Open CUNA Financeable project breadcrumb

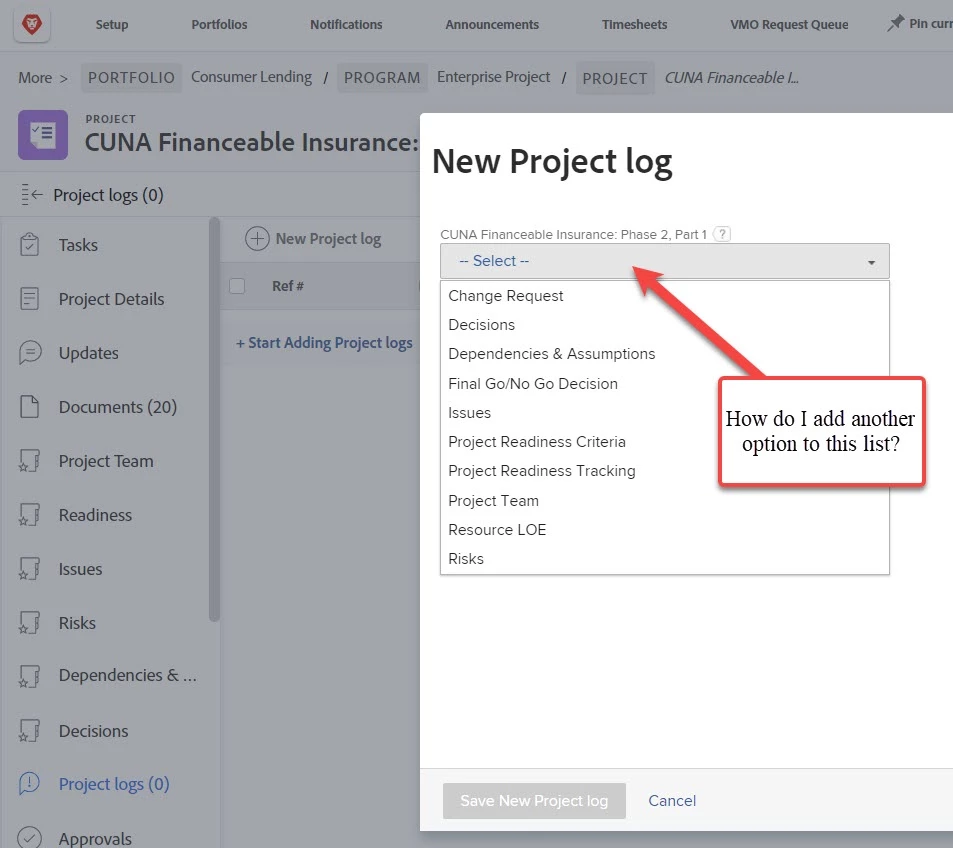tap(731, 78)
